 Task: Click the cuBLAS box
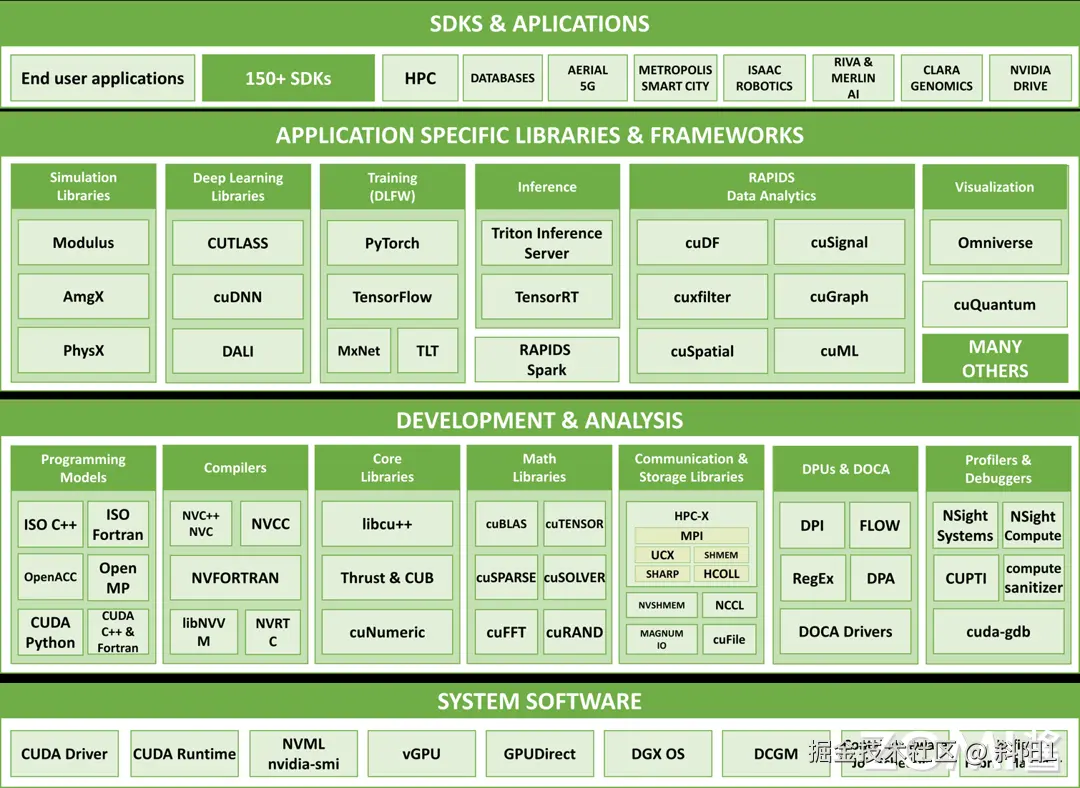(506, 523)
